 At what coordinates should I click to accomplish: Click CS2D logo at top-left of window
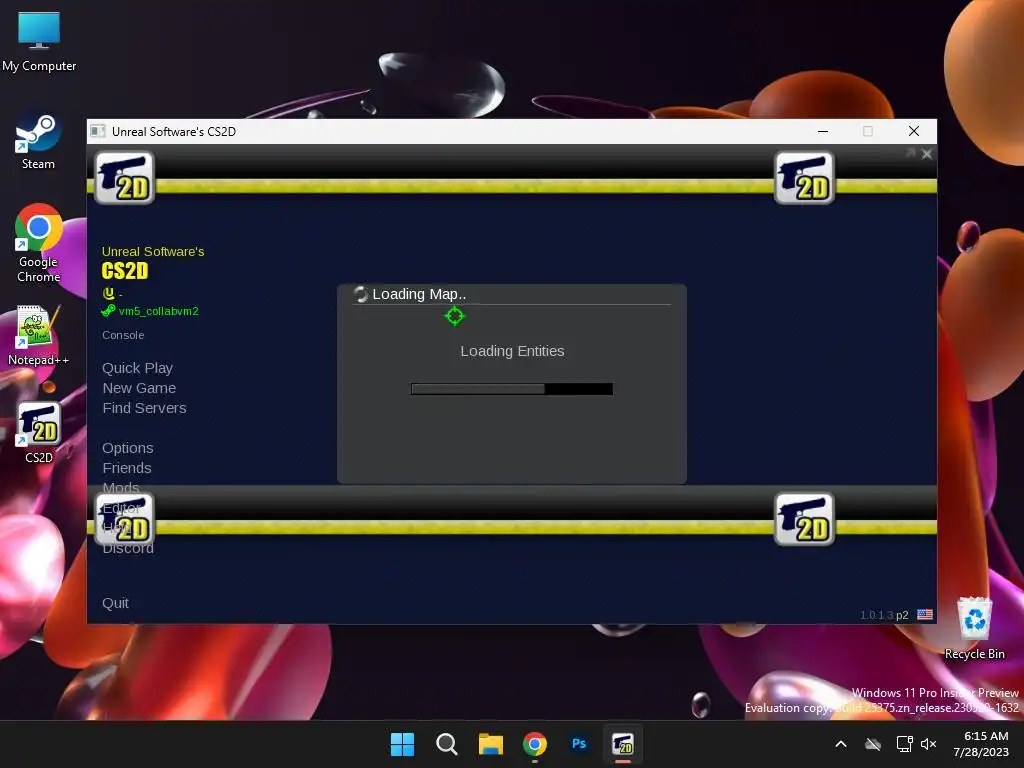pos(125,178)
